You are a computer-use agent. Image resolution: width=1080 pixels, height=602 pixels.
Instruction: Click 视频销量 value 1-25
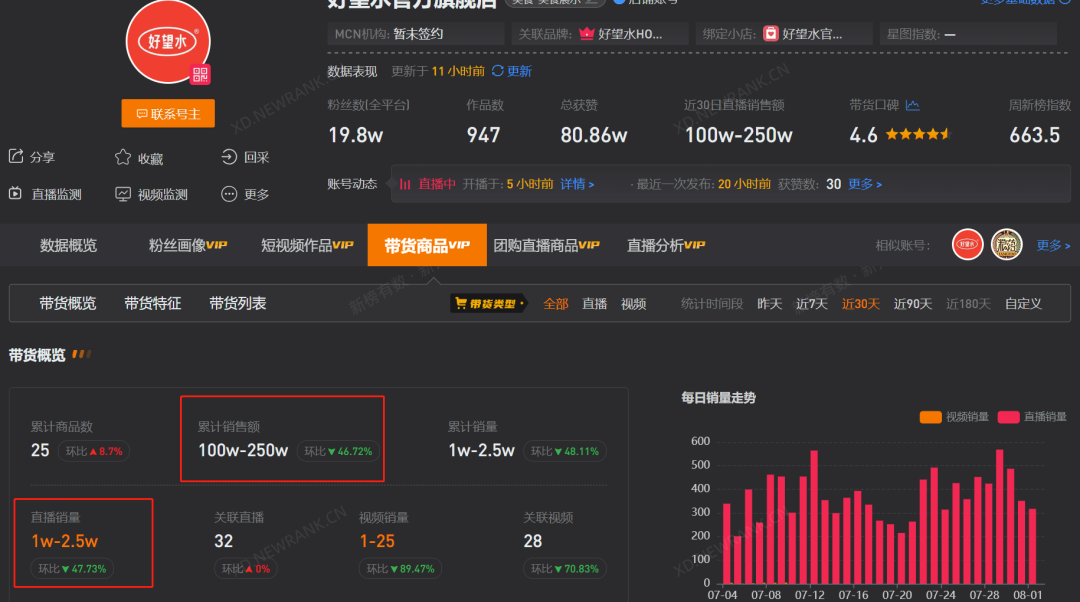(377, 541)
